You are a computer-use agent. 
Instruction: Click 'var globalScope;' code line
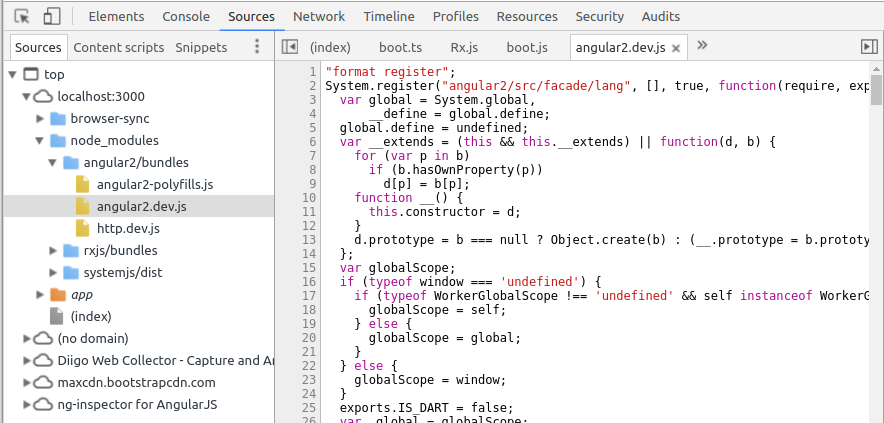(x=397, y=267)
